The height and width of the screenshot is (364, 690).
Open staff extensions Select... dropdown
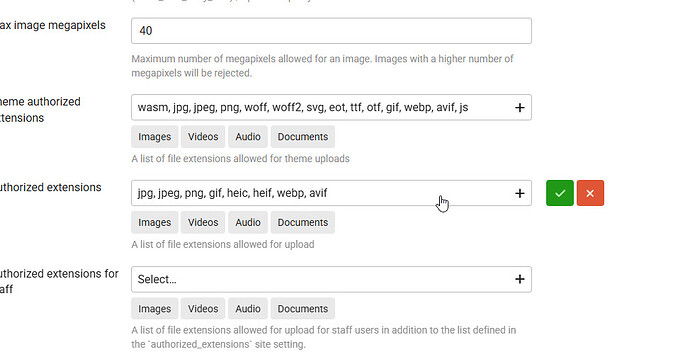[331, 279]
